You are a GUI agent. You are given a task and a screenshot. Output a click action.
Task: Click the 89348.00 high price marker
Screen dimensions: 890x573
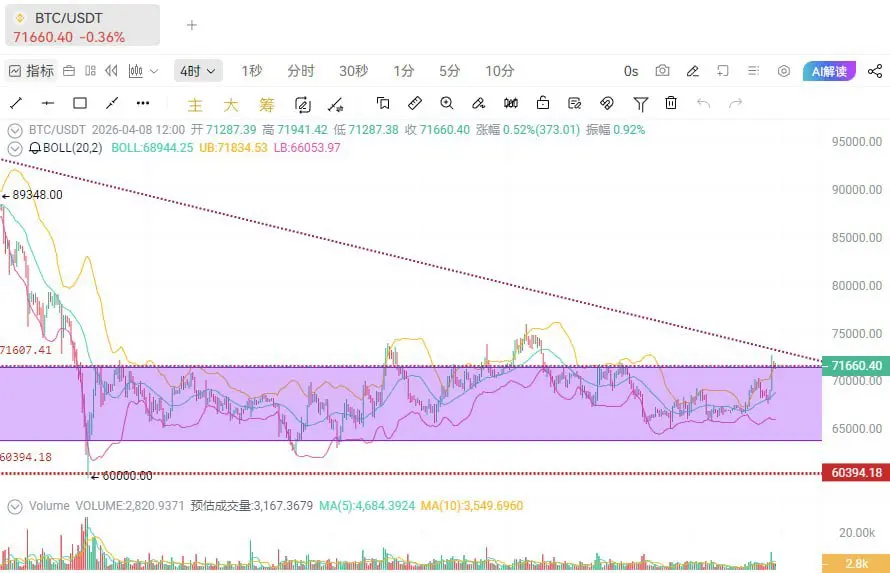tap(33, 195)
